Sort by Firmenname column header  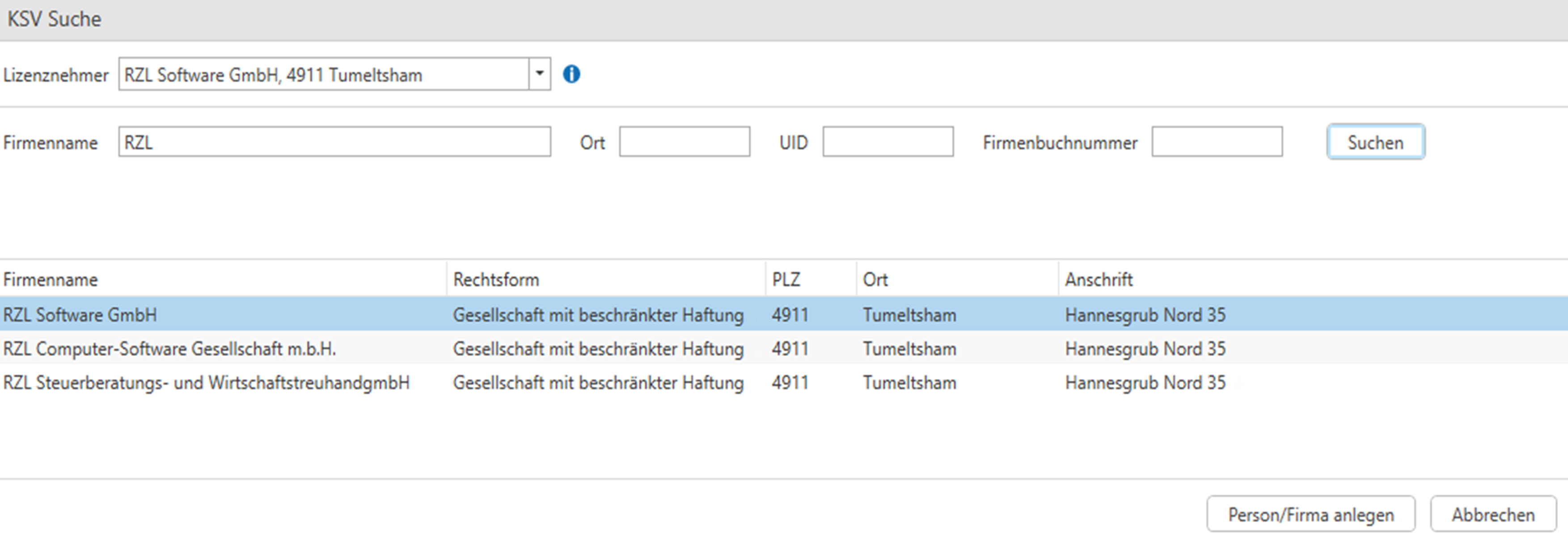pos(51,279)
